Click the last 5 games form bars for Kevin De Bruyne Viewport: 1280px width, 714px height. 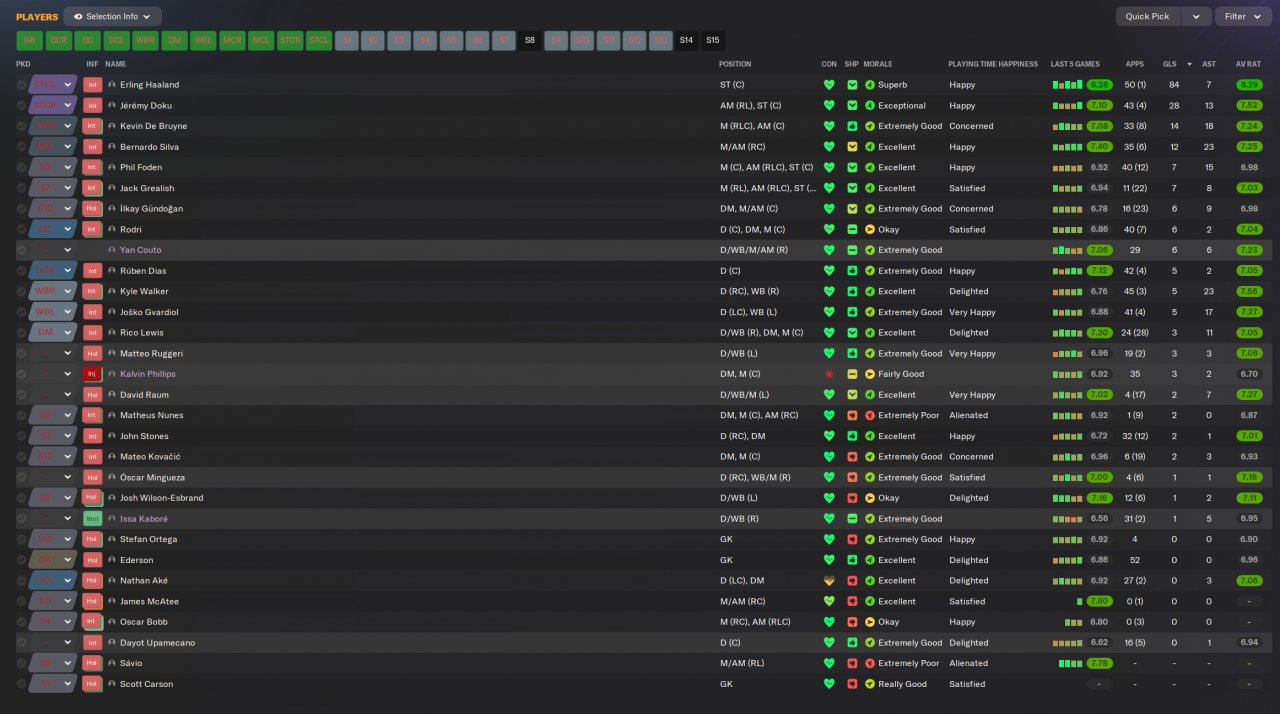(1067, 126)
